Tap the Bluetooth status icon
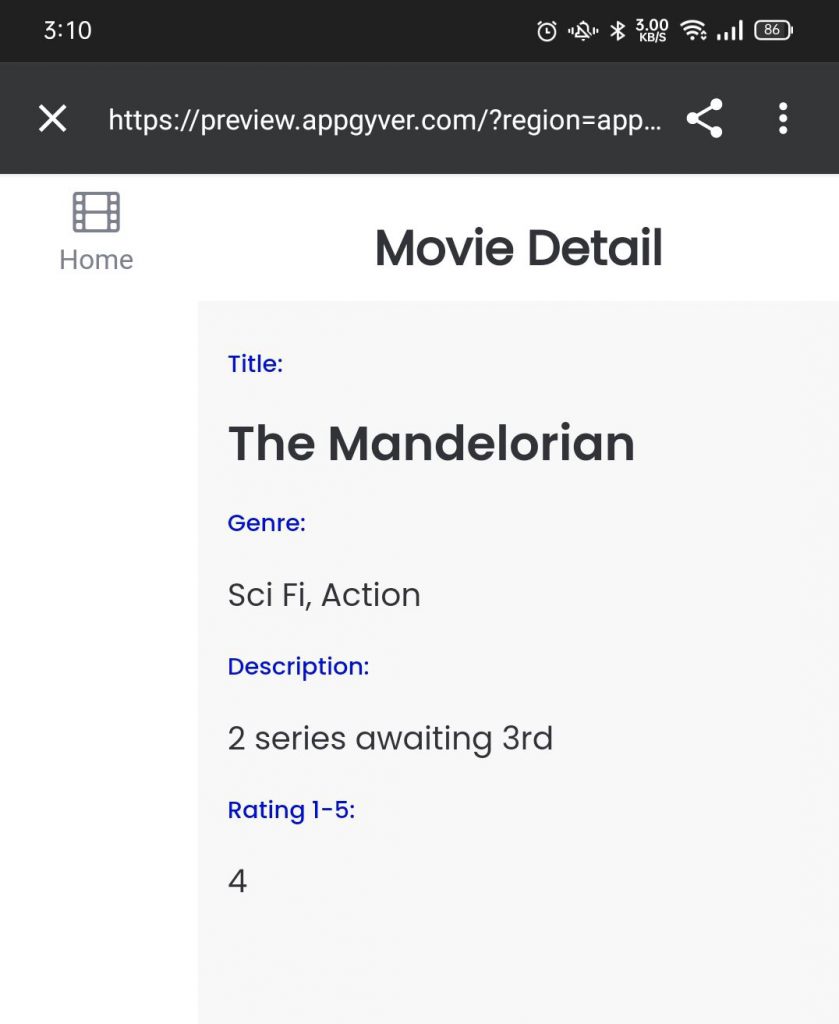This screenshot has width=839, height=1024. point(618,31)
